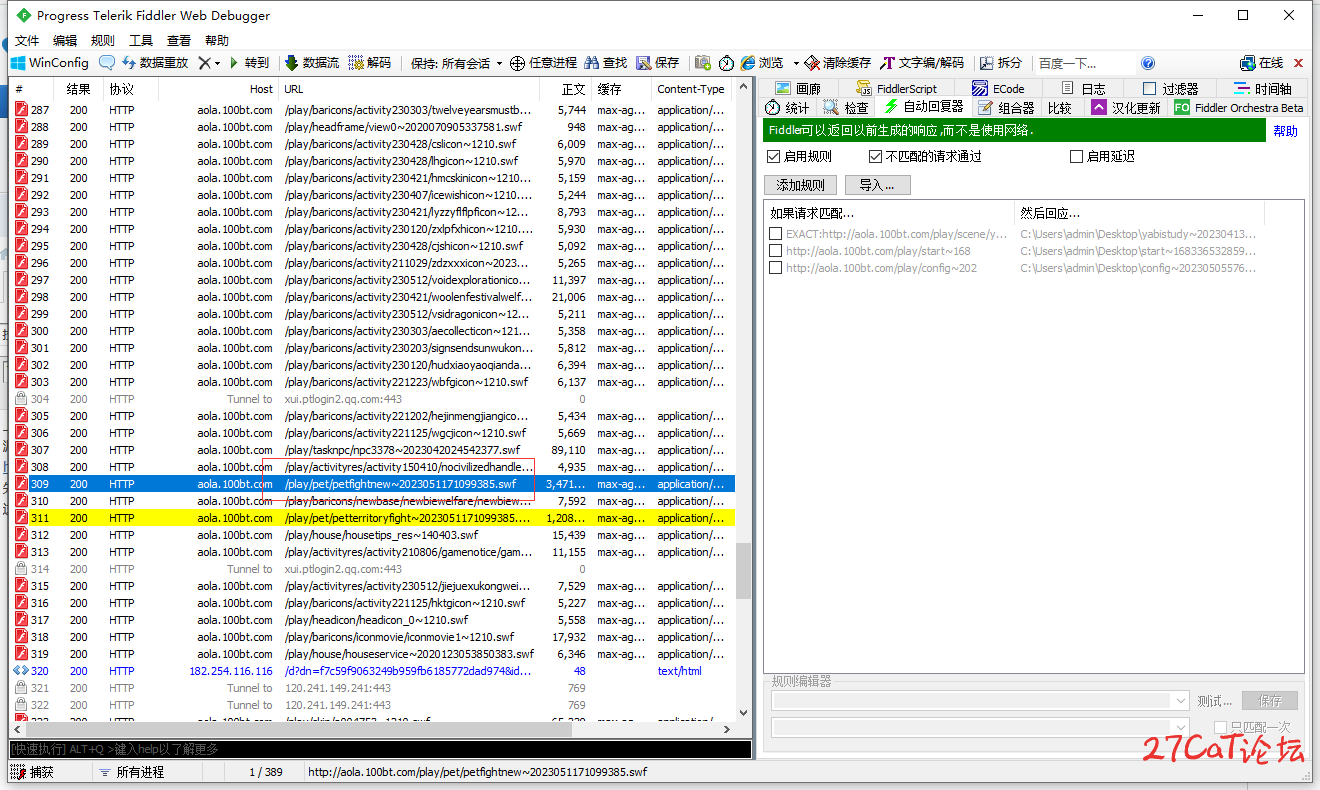
Task: Open the WinConfig tool
Action: click(49, 62)
